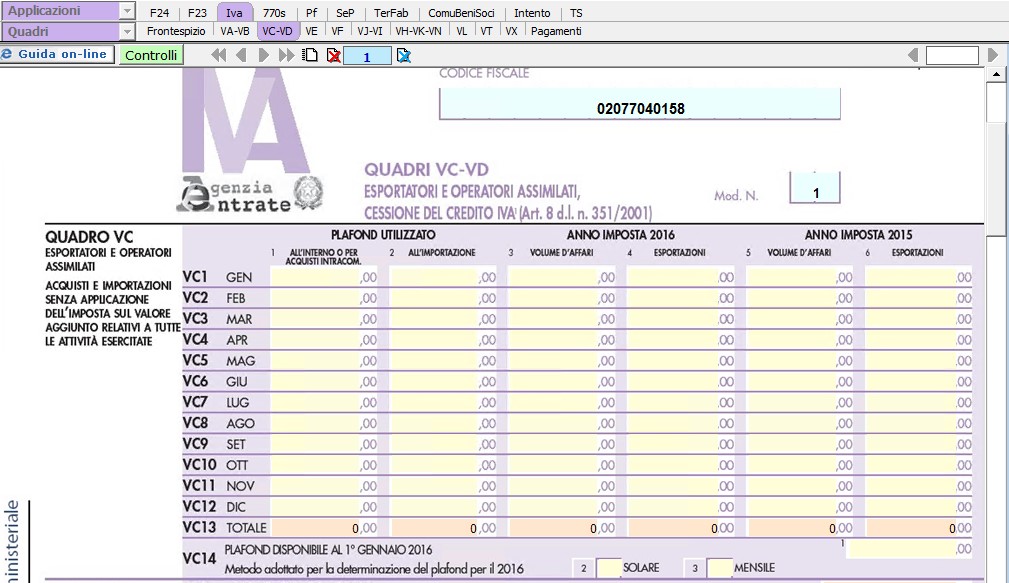Click VC1 GEN all'interno plafond field
The image size is (1009, 583).
coord(324,277)
